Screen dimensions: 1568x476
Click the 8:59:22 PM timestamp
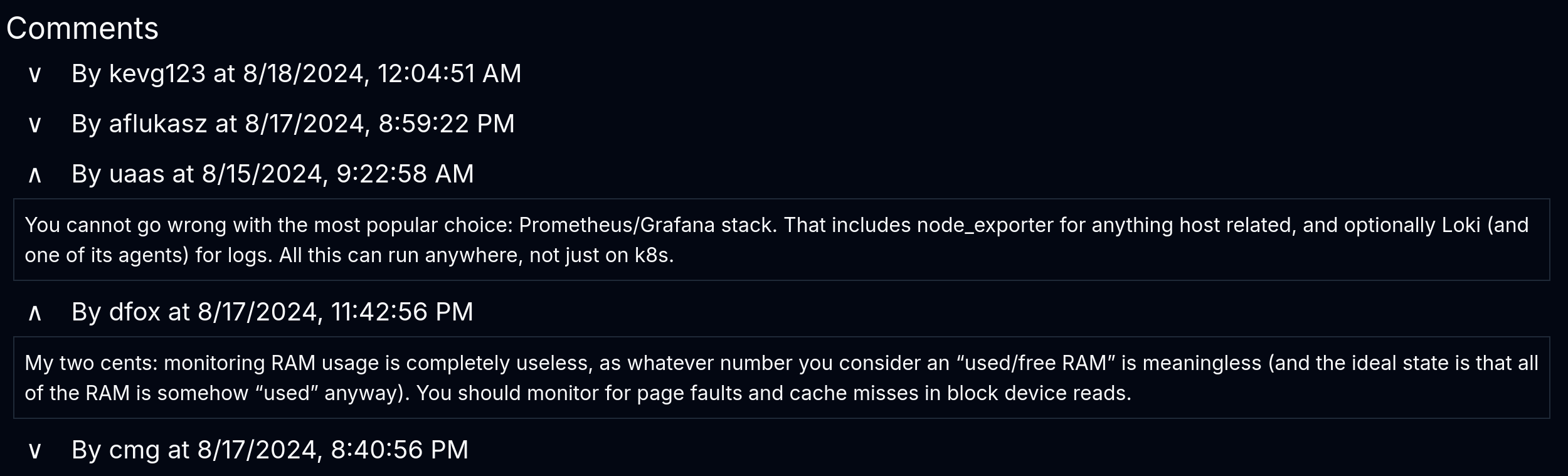point(446,124)
